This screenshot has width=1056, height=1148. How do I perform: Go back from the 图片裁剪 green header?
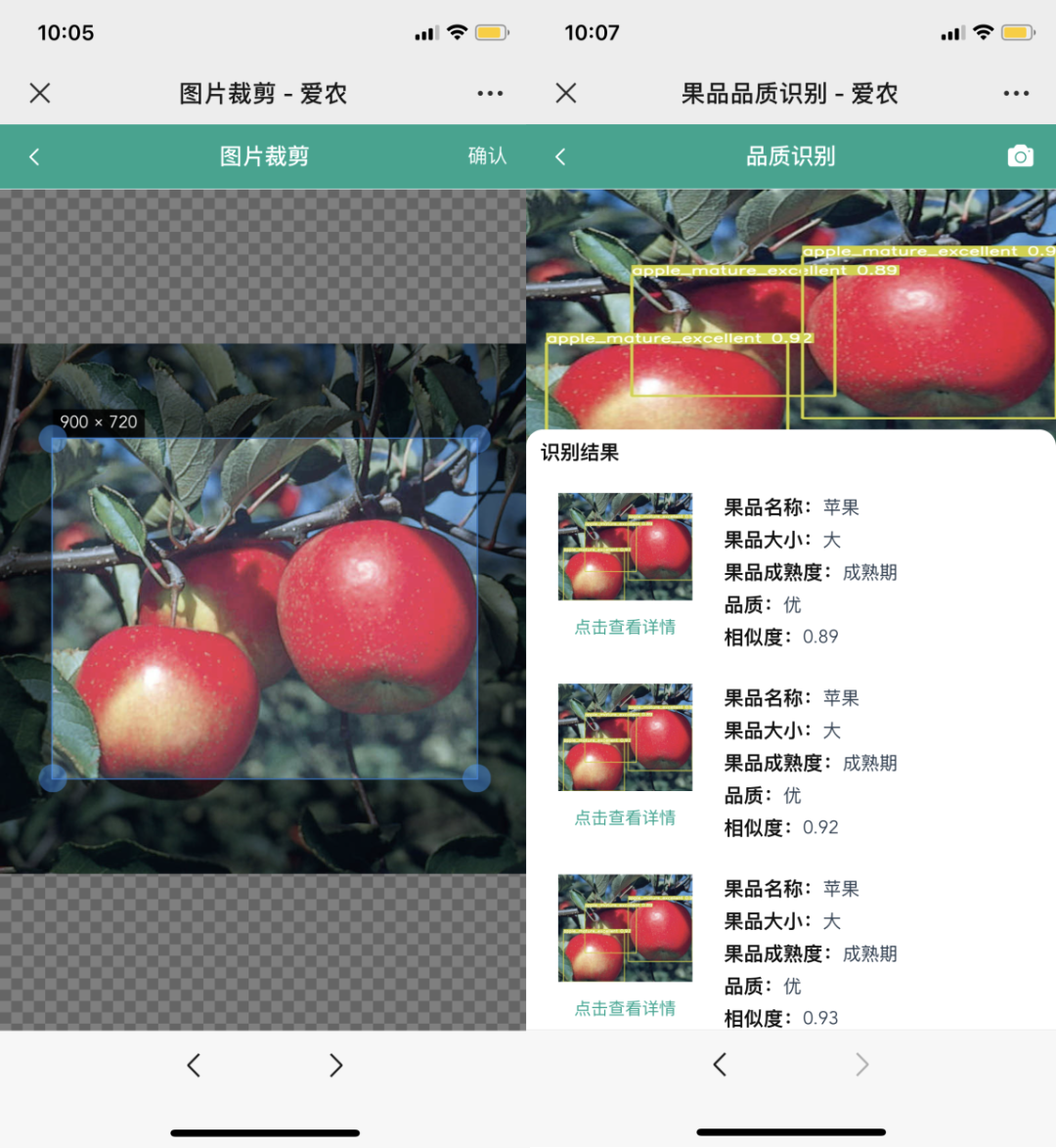pyautogui.click(x=34, y=156)
